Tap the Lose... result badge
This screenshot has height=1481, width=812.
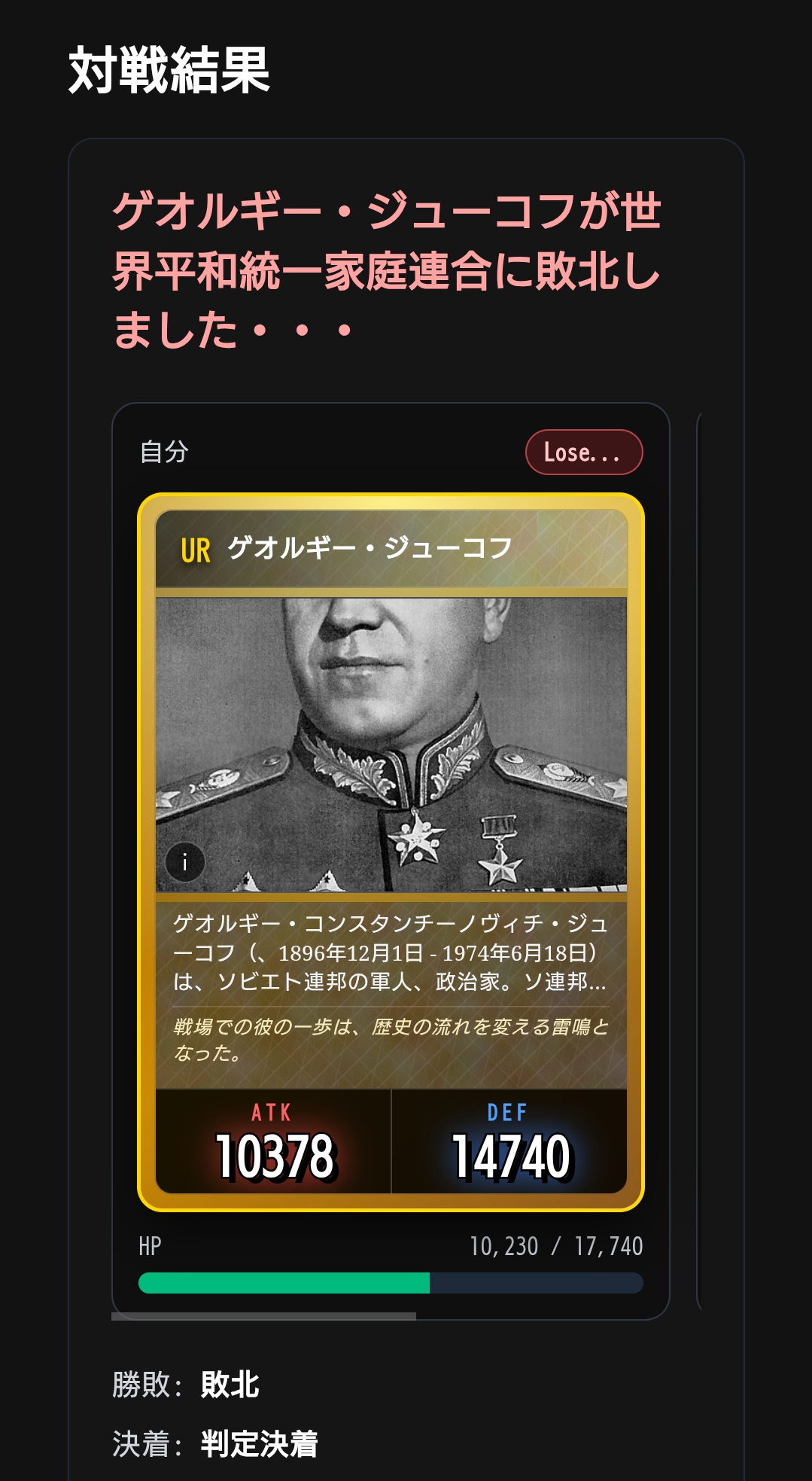click(x=584, y=453)
